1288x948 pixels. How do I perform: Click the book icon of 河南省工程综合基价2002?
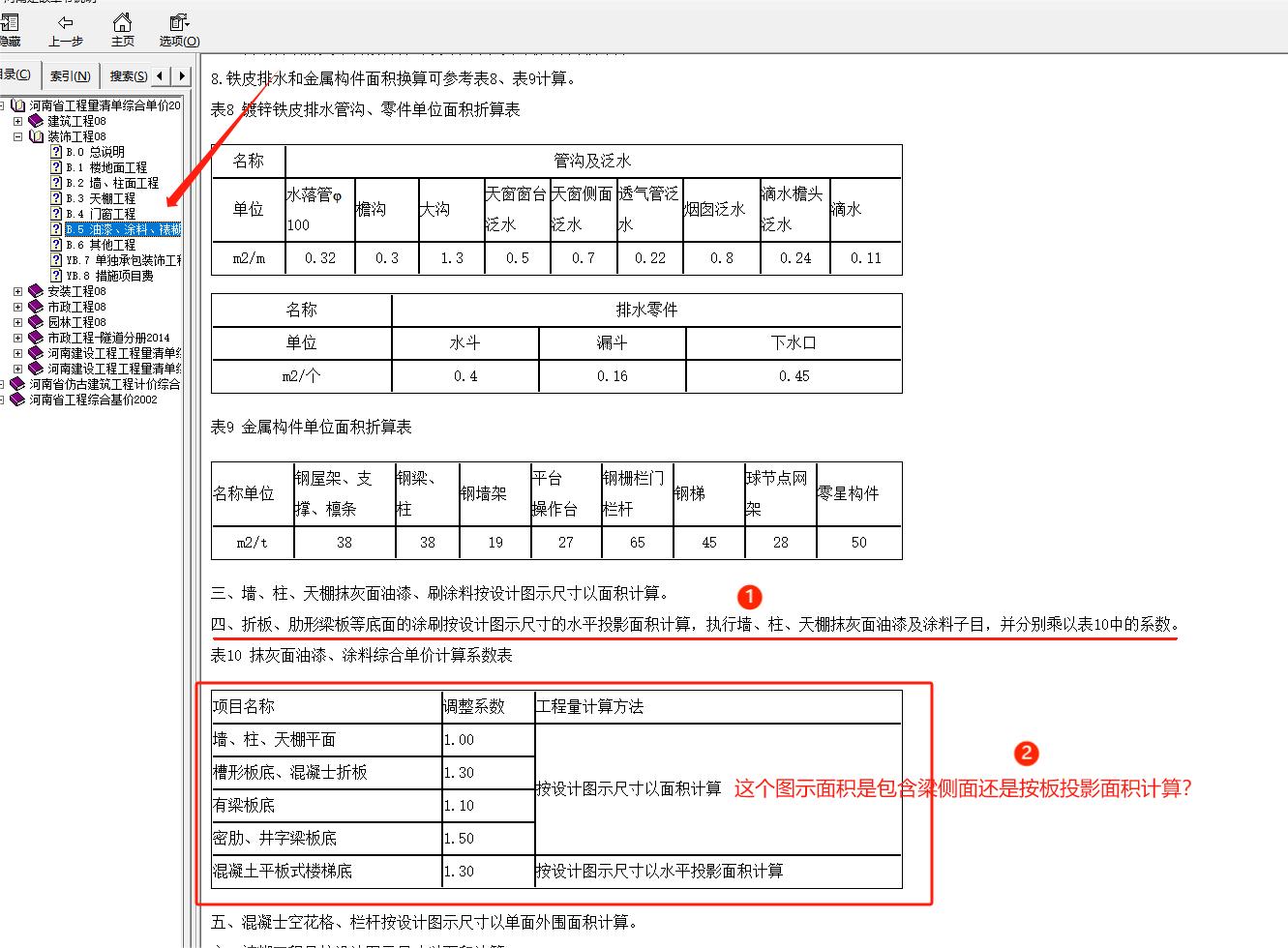17,400
